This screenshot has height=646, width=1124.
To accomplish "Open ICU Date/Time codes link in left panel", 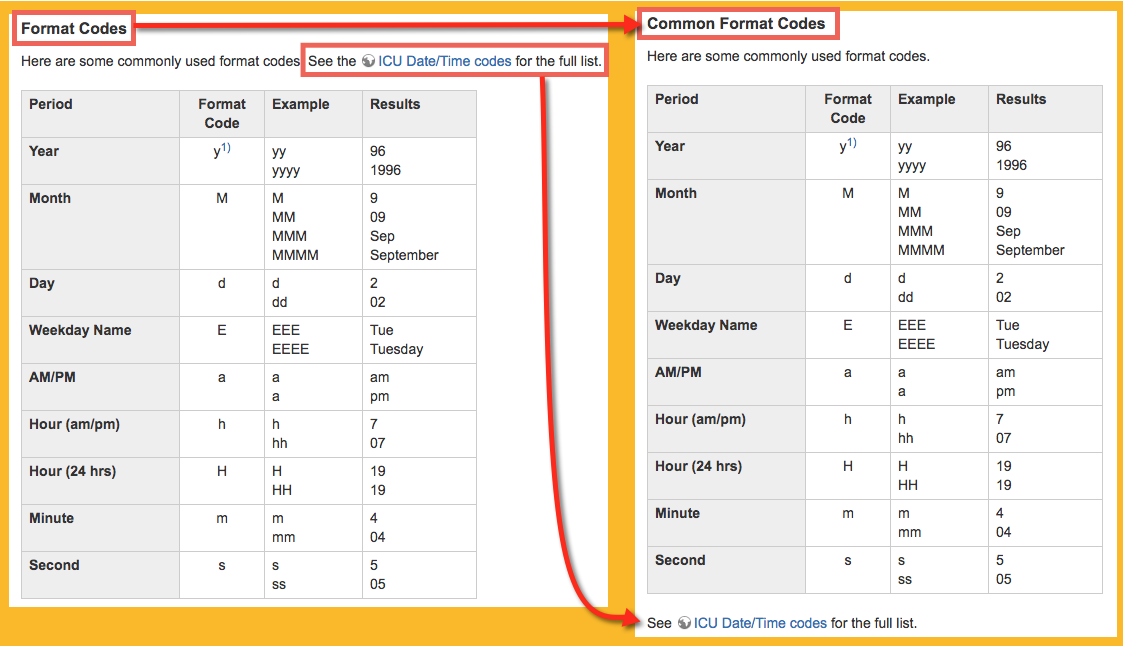I will (444, 61).
